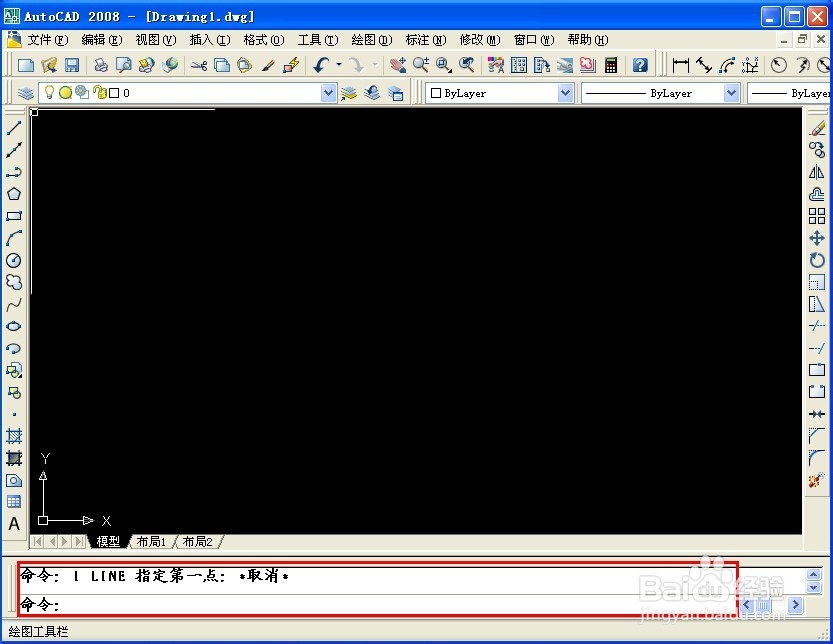The height and width of the screenshot is (644, 833).
Task: Open a file with Open icon
Action: coord(49,65)
